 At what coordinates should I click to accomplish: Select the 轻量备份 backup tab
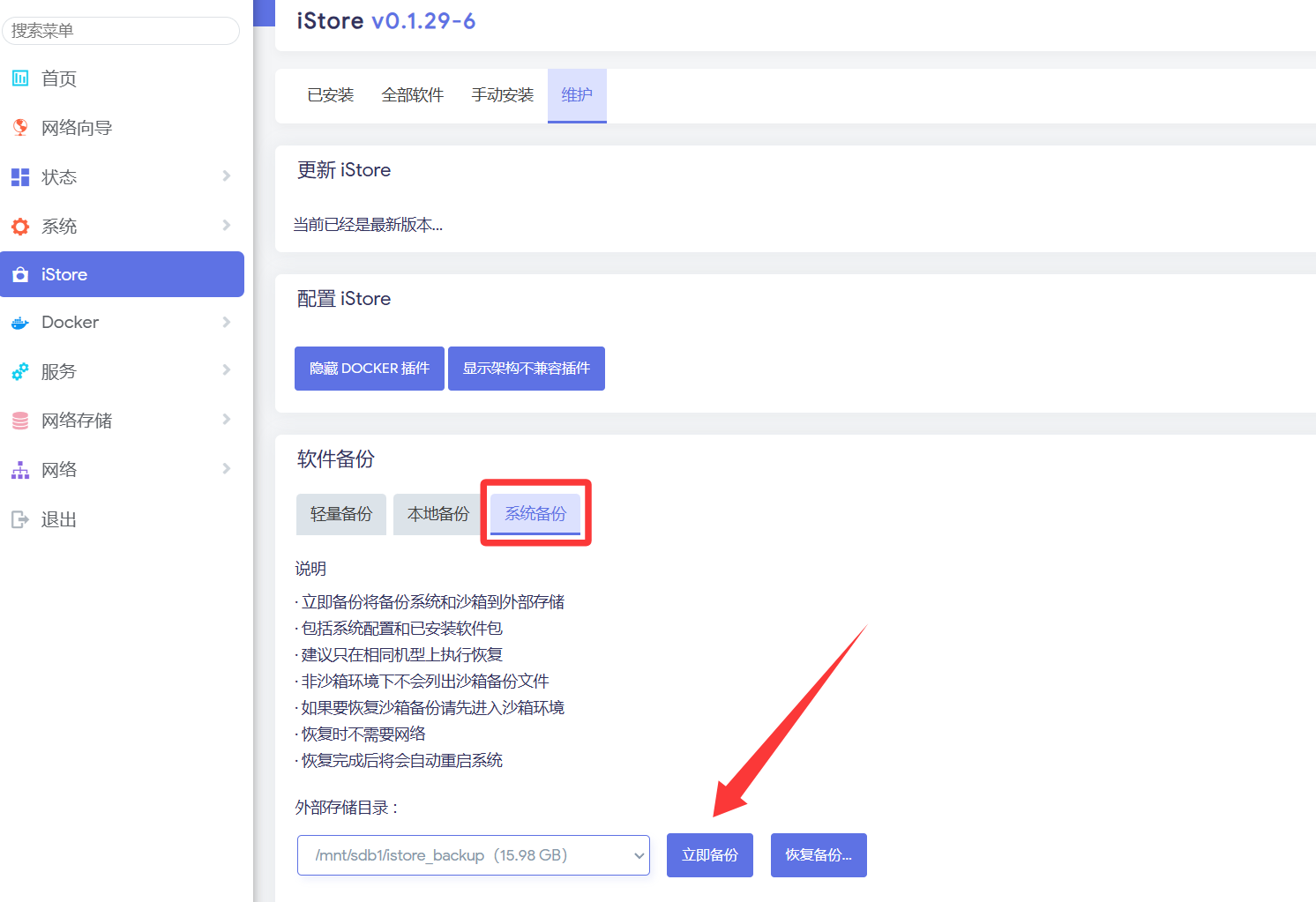pos(341,514)
